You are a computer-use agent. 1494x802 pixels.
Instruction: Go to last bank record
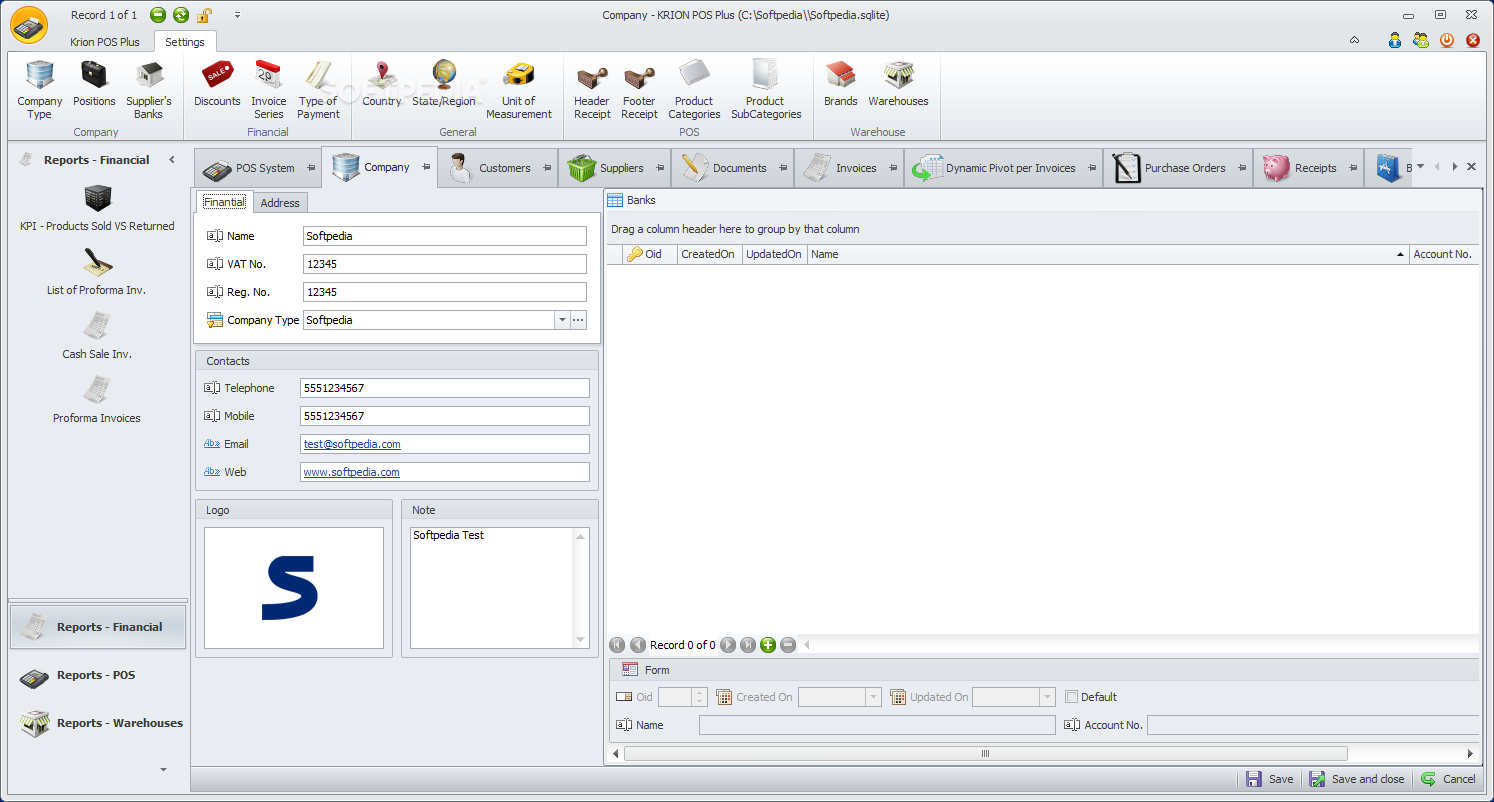(748, 645)
